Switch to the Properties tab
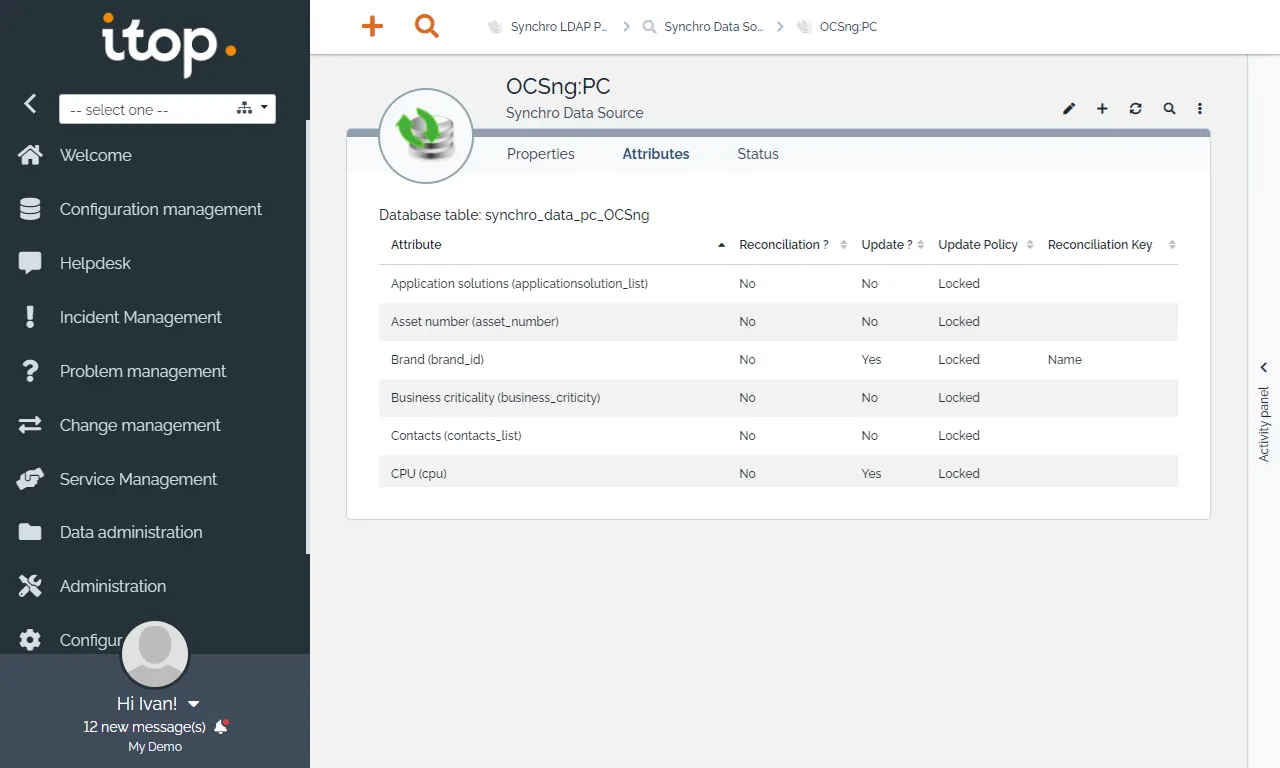Viewport: 1280px width, 768px height. [541, 154]
